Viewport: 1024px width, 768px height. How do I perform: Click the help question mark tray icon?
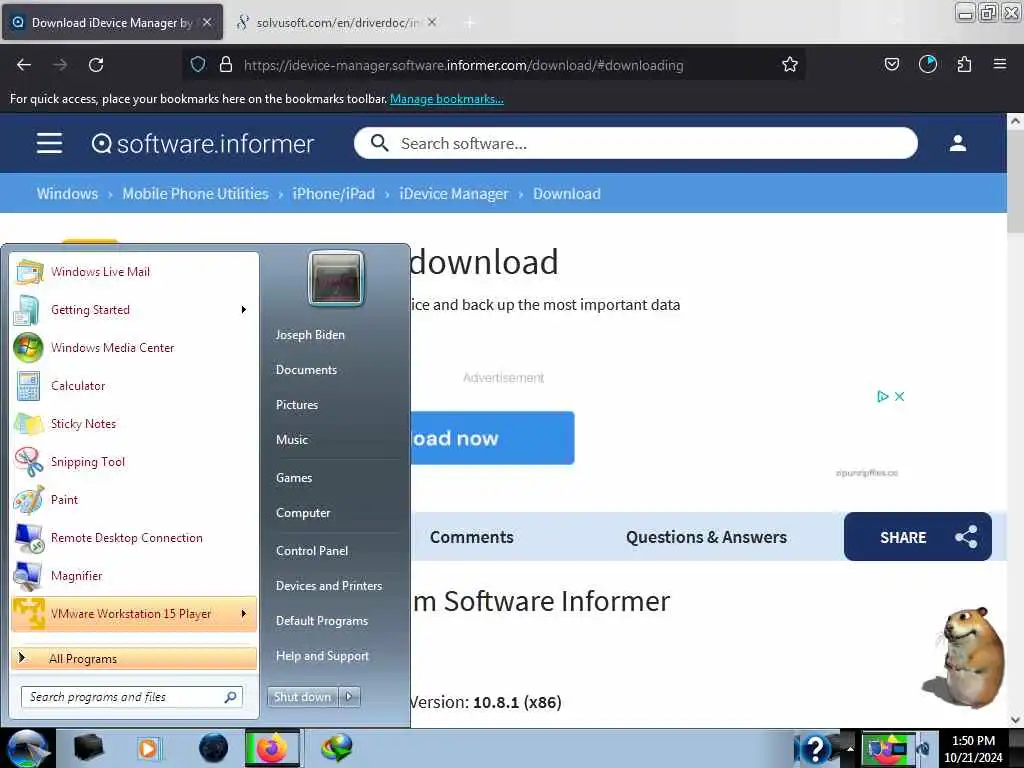pos(814,748)
